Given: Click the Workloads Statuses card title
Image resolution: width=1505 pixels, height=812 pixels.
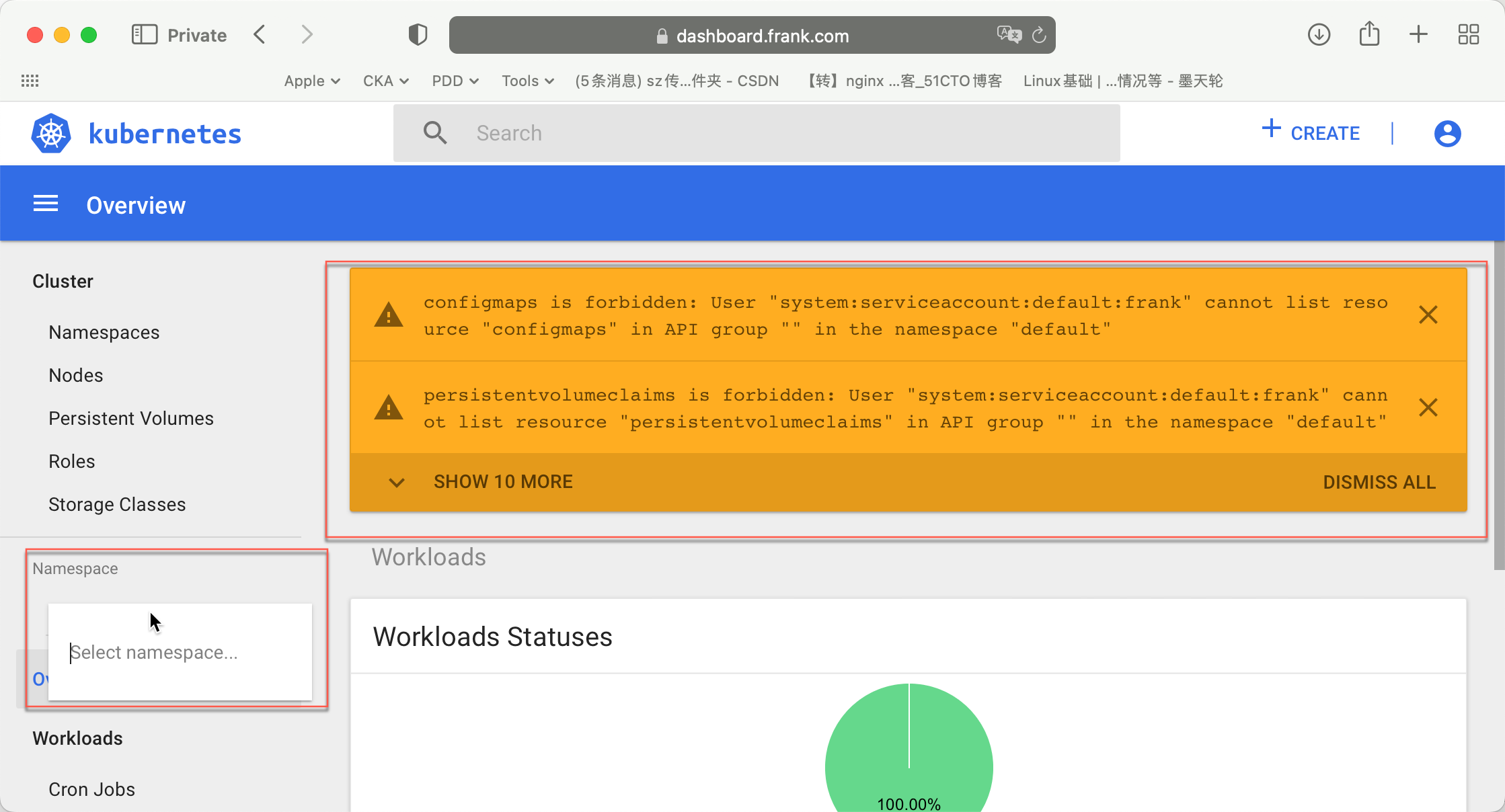Looking at the screenshot, I should pyautogui.click(x=492, y=637).
